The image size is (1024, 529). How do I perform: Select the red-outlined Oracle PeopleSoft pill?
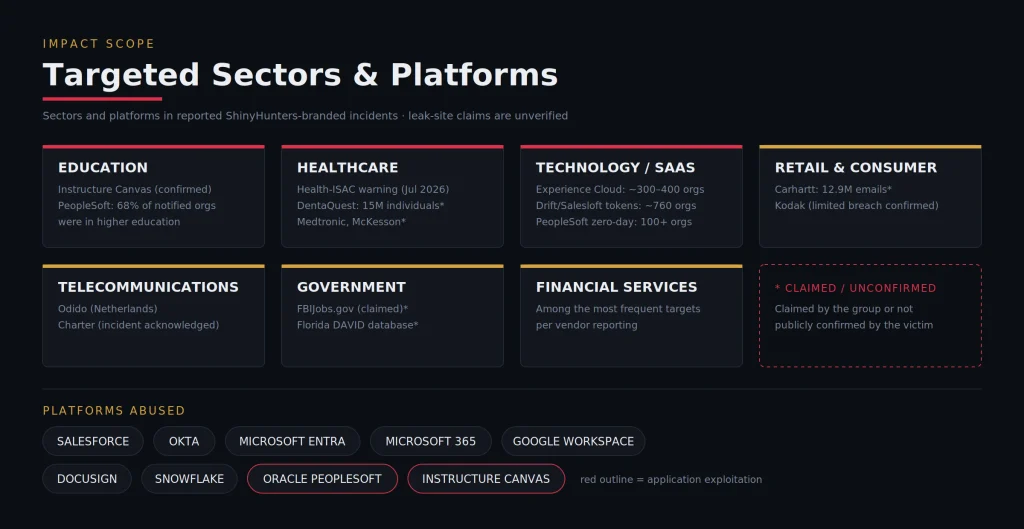(x=322, y=479)
